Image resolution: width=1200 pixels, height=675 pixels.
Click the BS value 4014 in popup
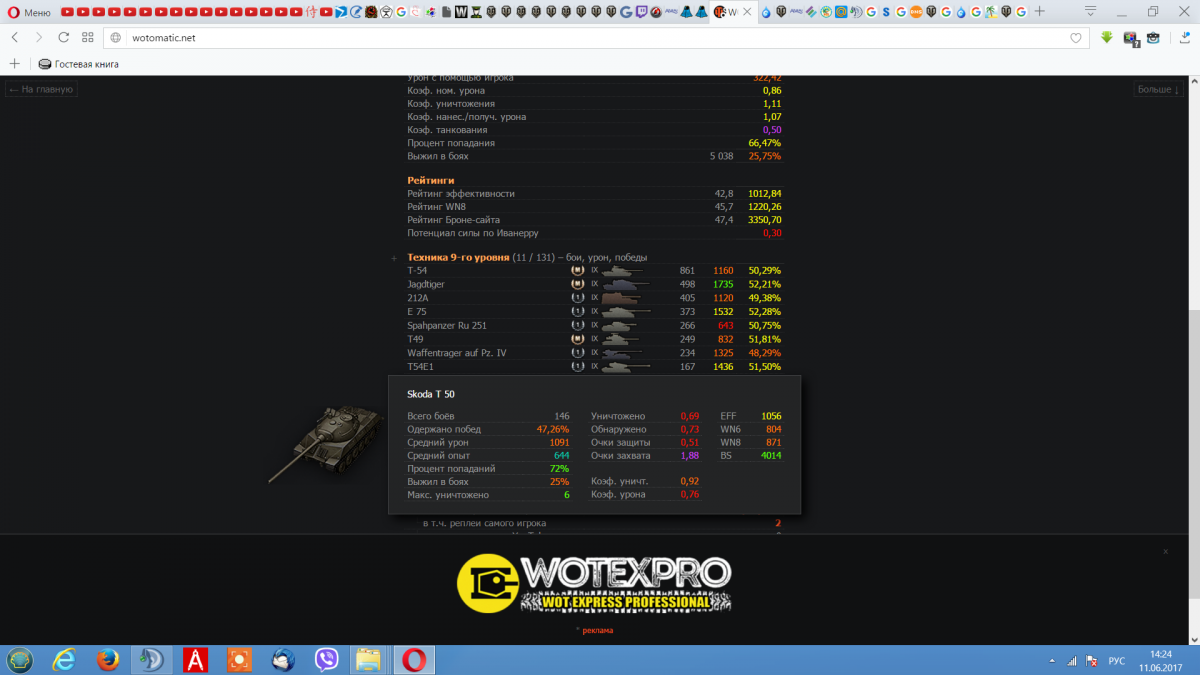point(771,455)
